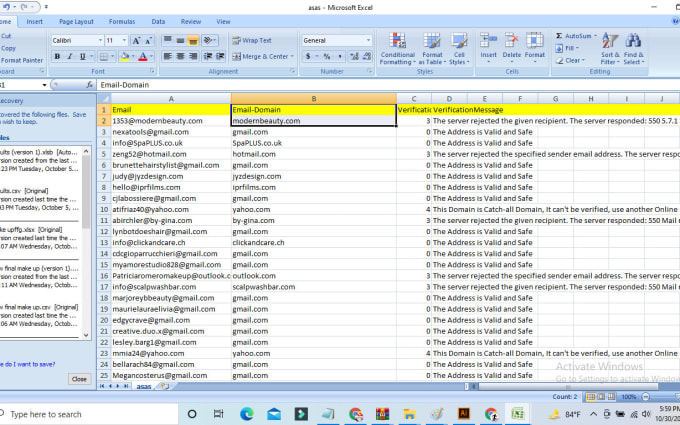Open the fill color dropdown arrow
The image size is (680, 425).
pyautogui.click(x=132, y=56)
